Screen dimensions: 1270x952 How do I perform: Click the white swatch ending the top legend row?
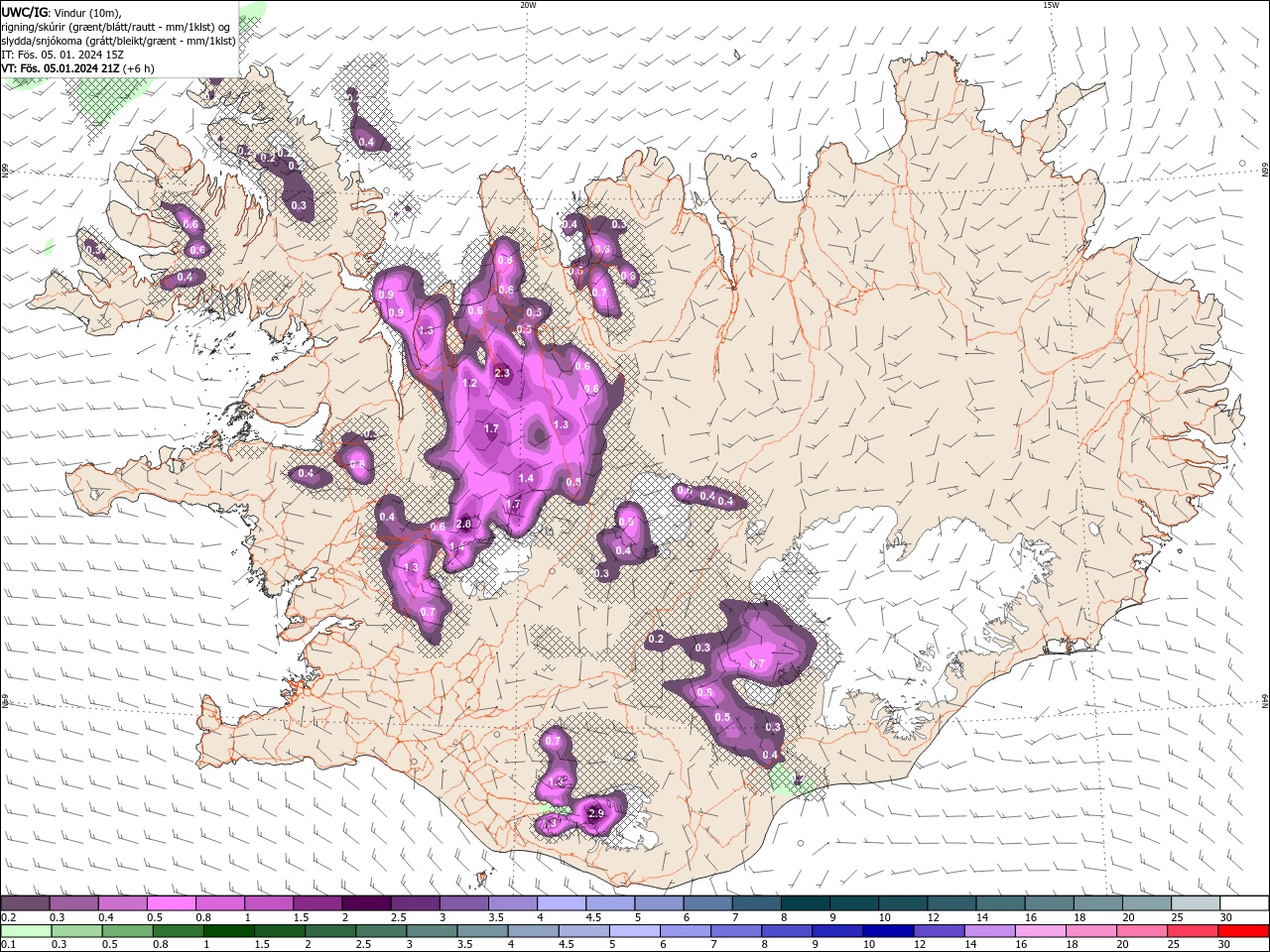point(1244,903)
